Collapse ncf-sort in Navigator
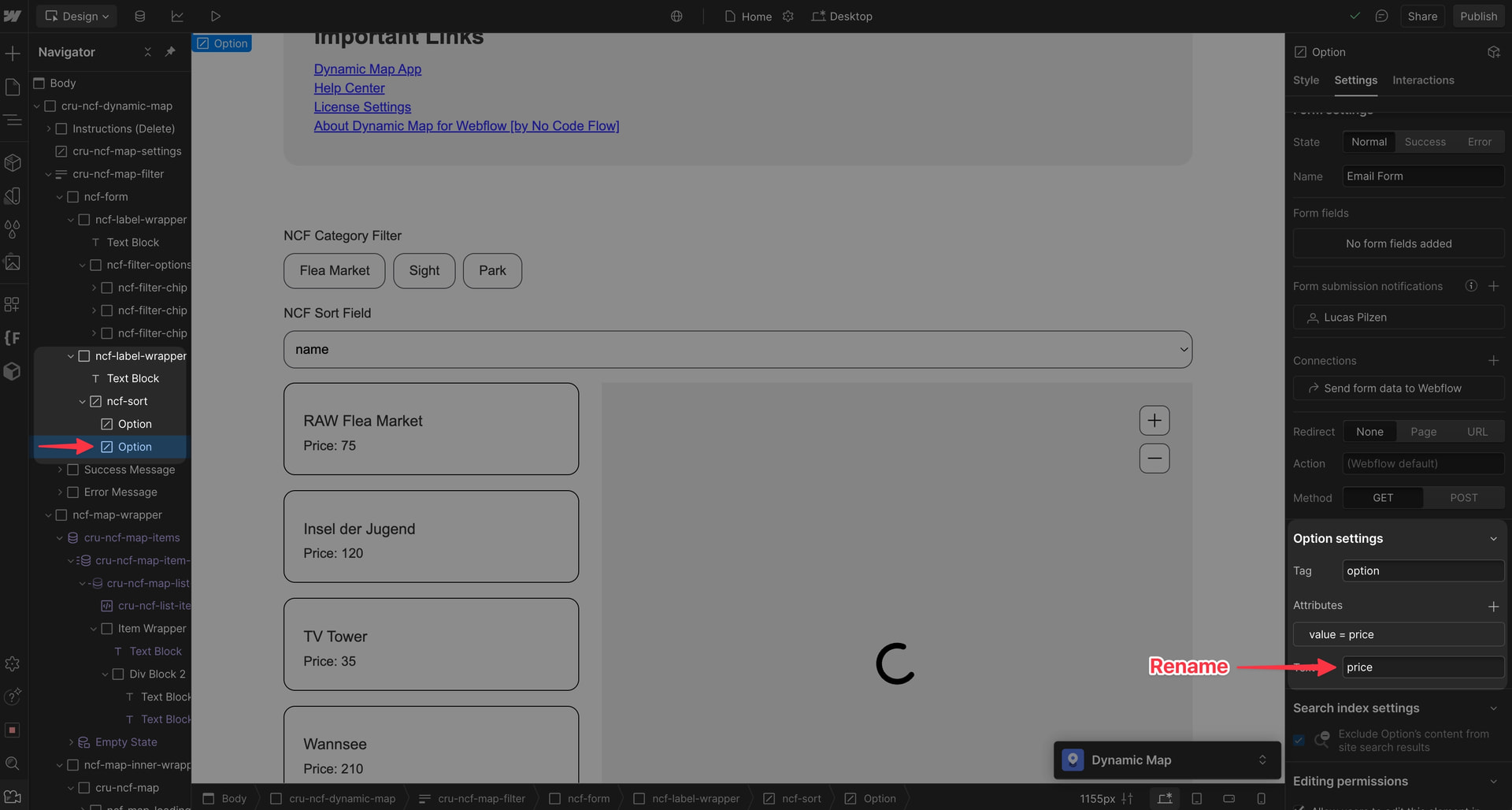 pos(83,402)
